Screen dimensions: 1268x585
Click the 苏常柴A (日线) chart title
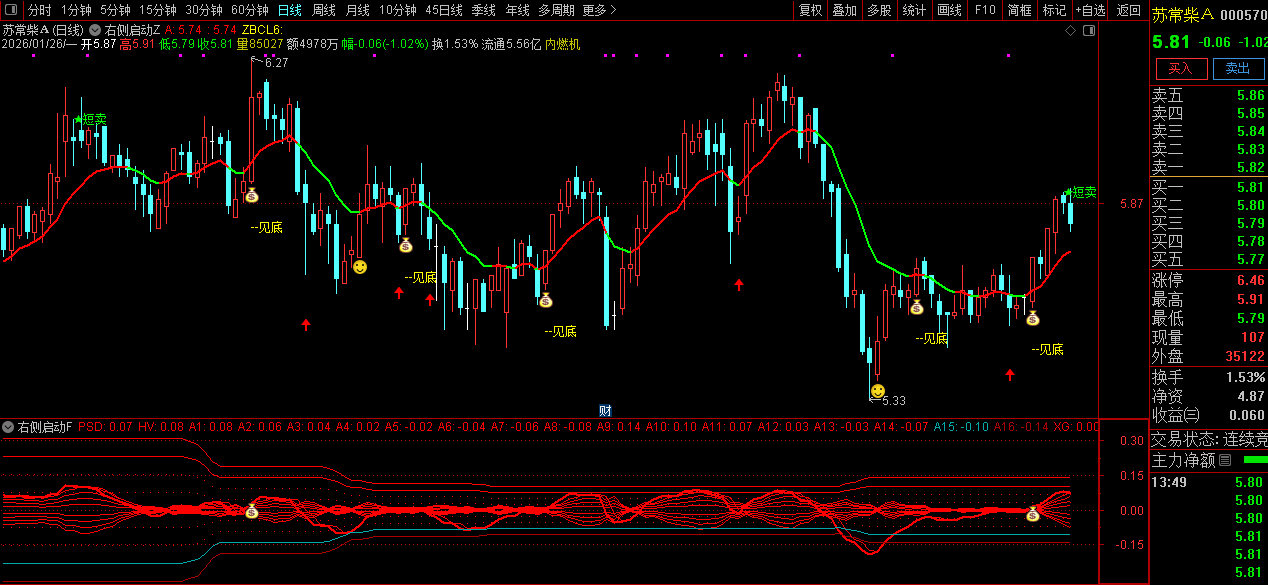[x=42, y=31]
